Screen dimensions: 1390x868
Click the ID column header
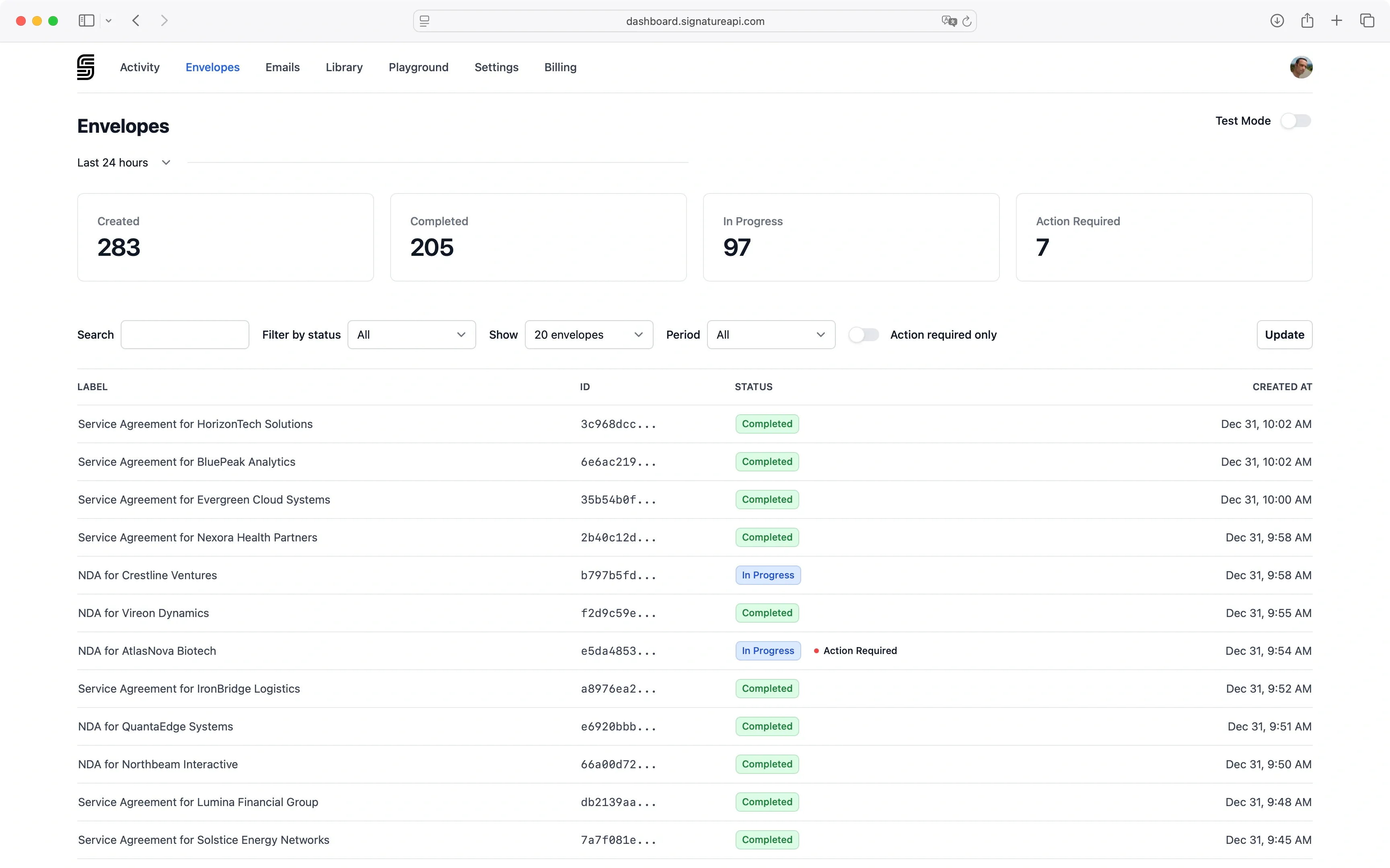[x=585, y=387]
